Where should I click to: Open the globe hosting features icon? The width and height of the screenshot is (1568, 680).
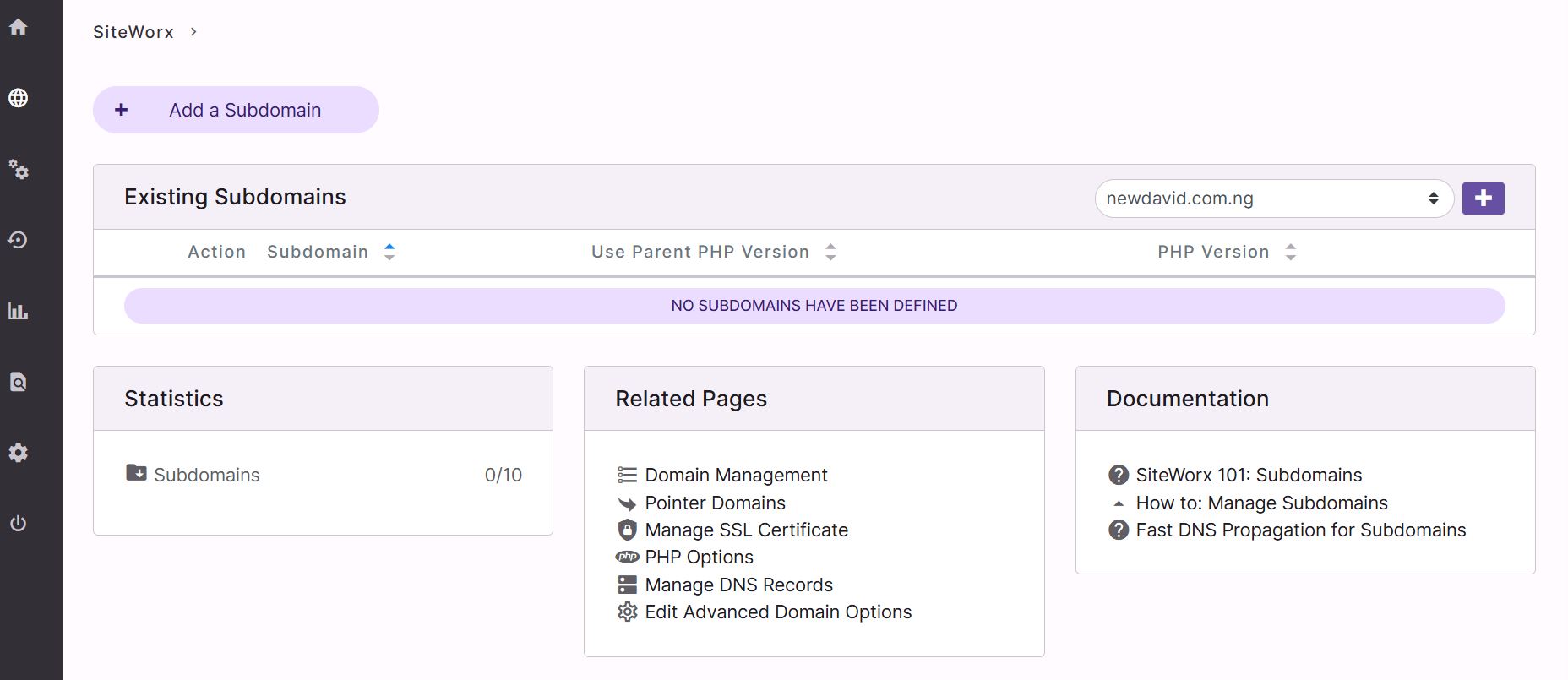point(19,98)
